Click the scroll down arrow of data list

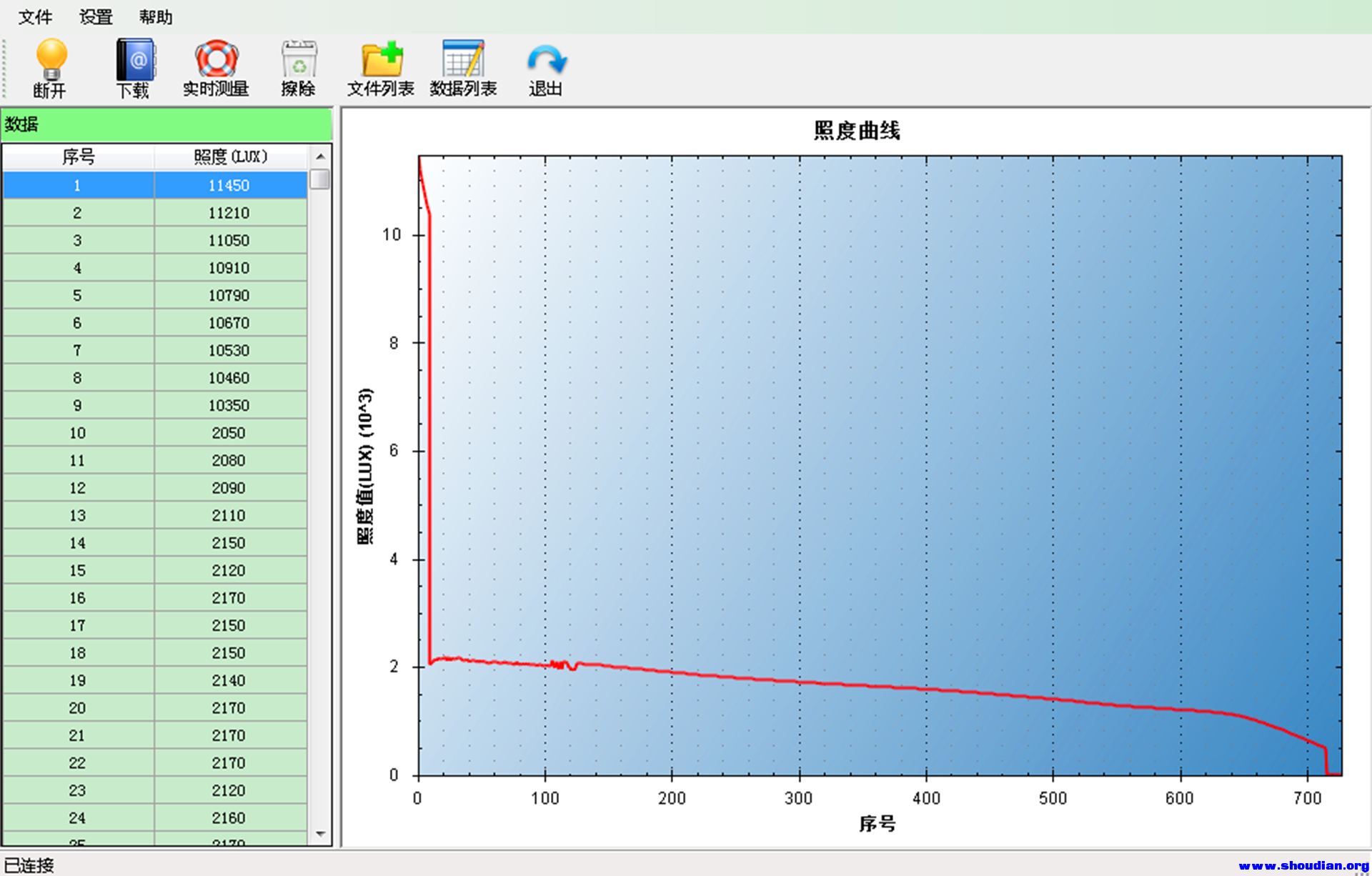coord(320,834)
